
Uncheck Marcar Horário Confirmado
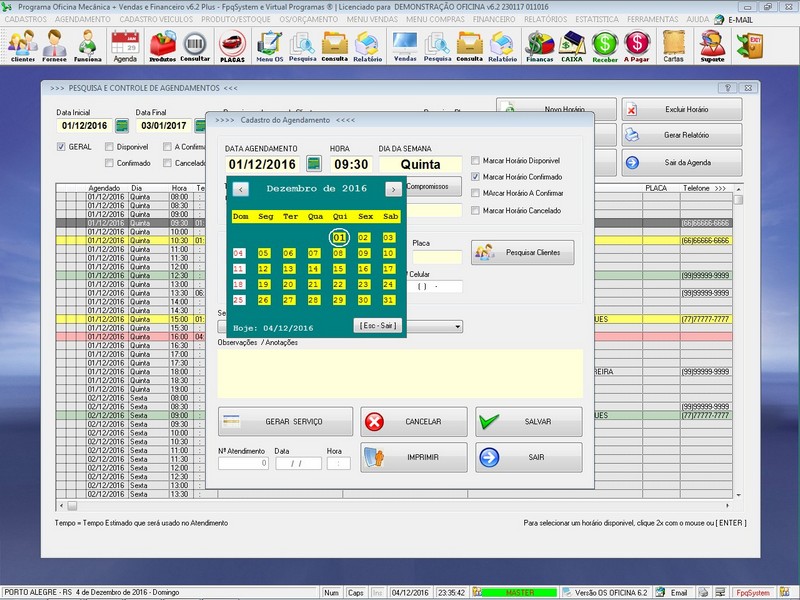(475, 177)
